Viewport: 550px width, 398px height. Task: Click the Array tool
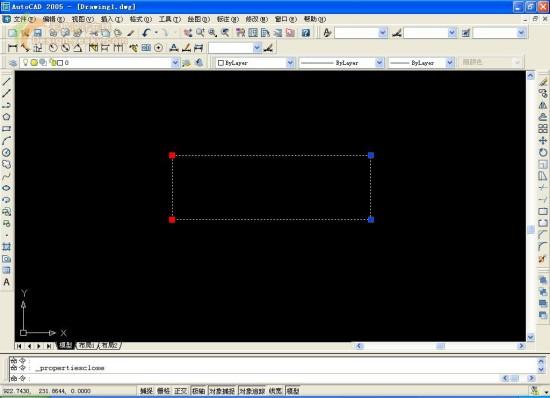coord(543,129)
